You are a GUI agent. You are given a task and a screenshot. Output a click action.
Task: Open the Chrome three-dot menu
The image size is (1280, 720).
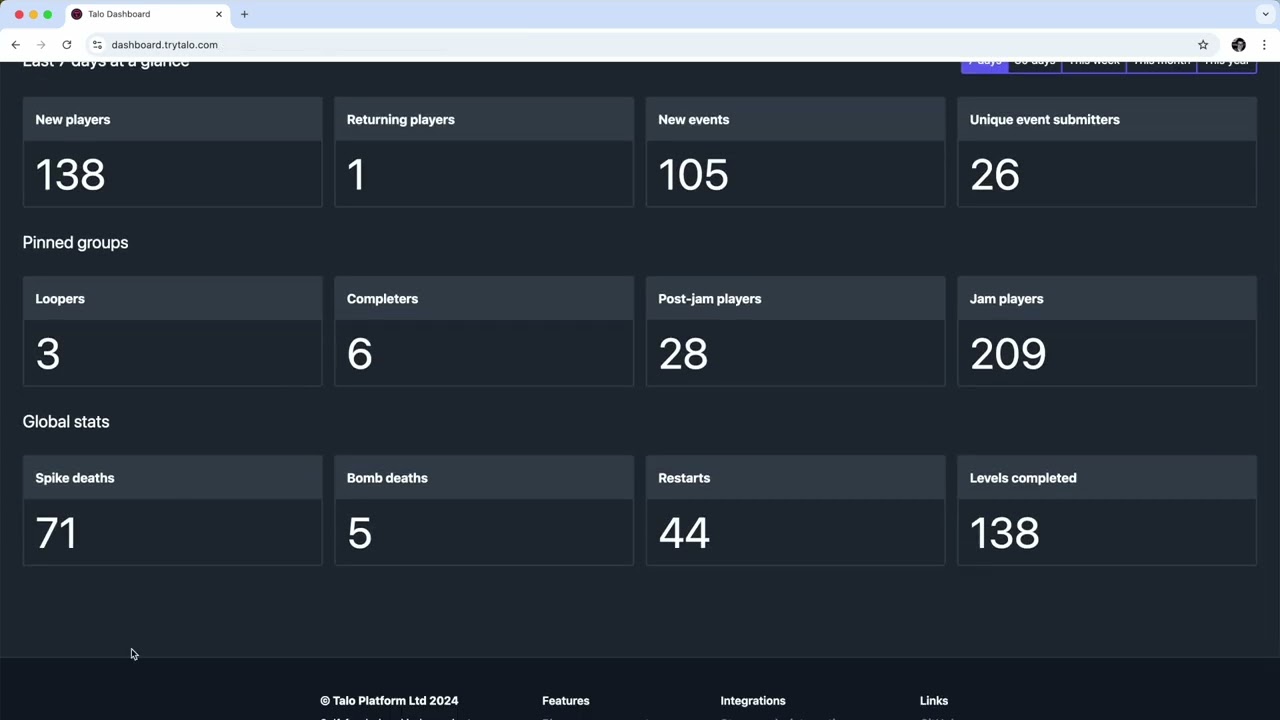click(x=1264, y=45)
